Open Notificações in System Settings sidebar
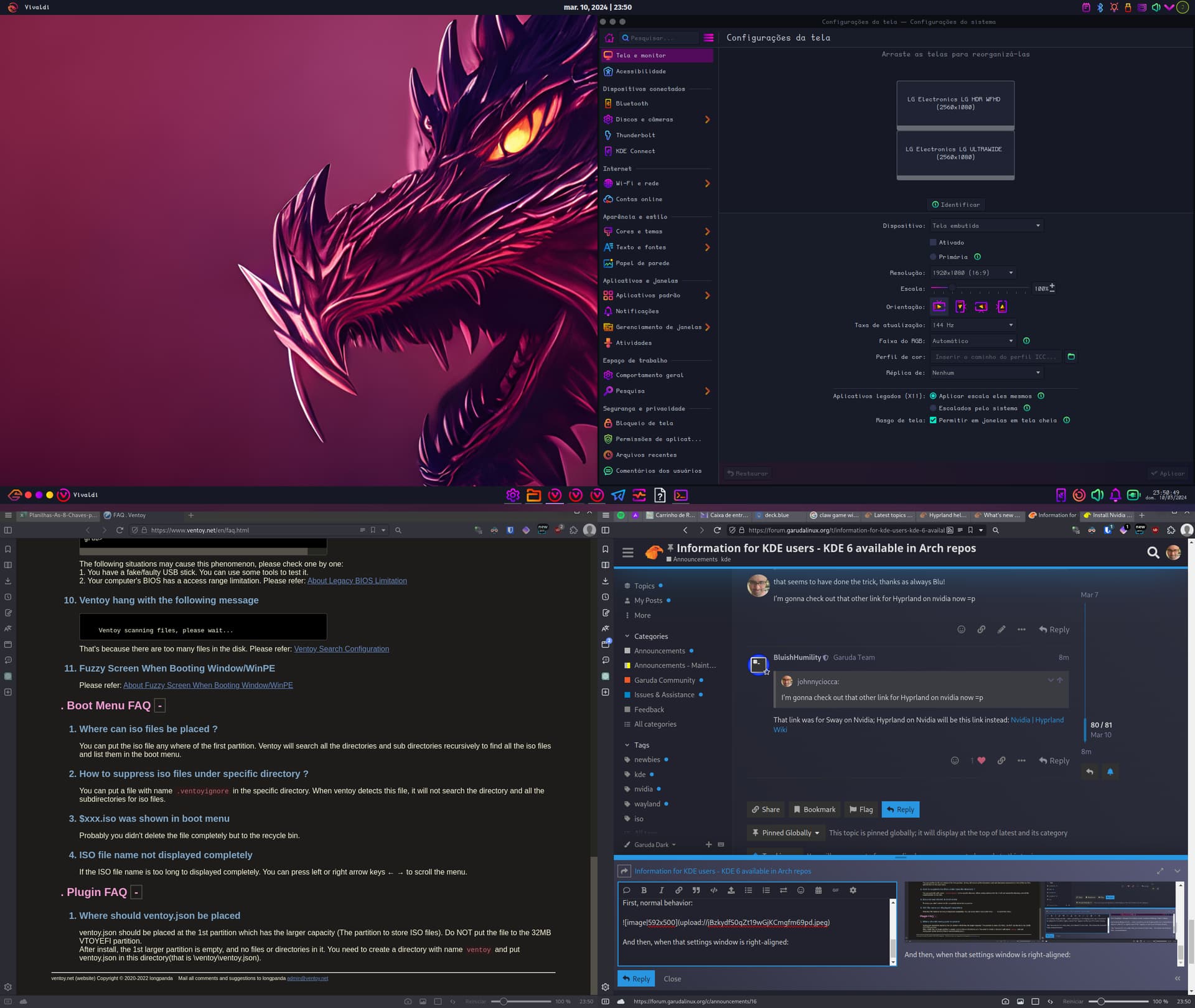This screenshot has height=1008, width=1195. pos(657,311)
